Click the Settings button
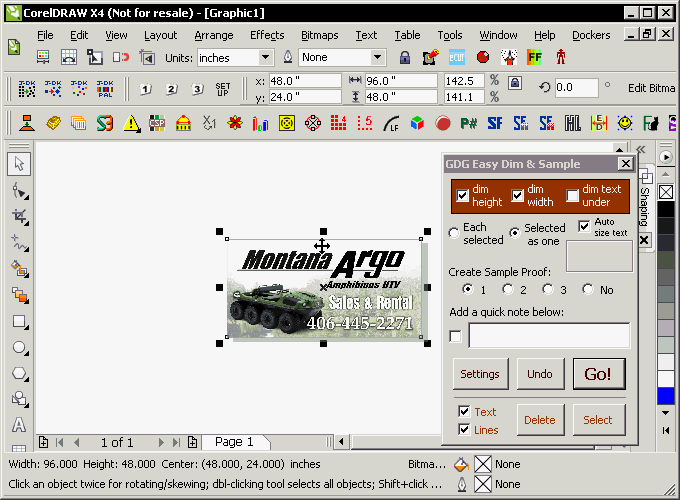The image size is (680, 500). coord(481,374)
